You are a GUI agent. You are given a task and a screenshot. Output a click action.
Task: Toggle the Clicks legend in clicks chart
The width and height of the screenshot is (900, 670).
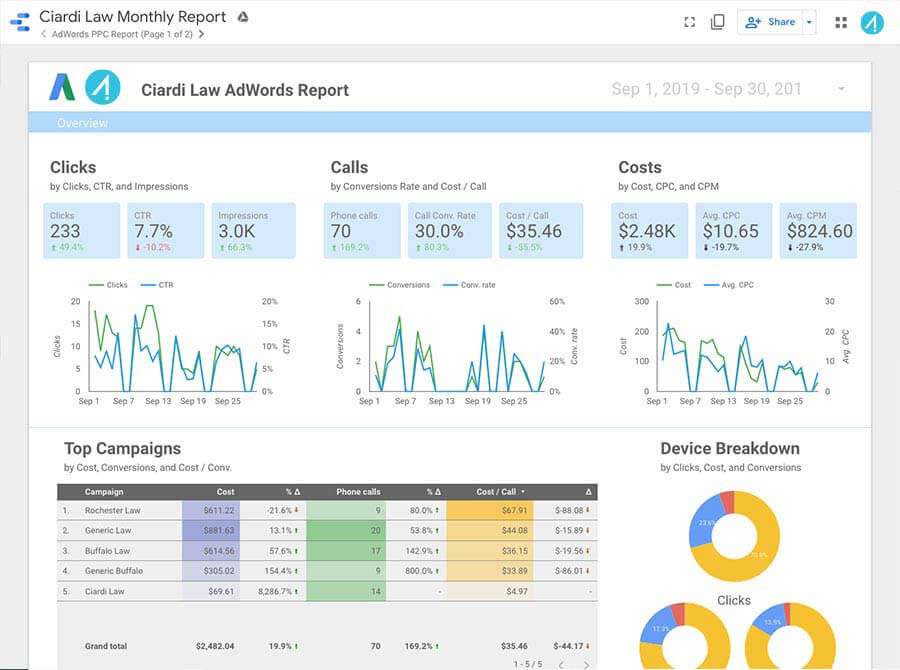pyautogui.click(x=108, y=285)
